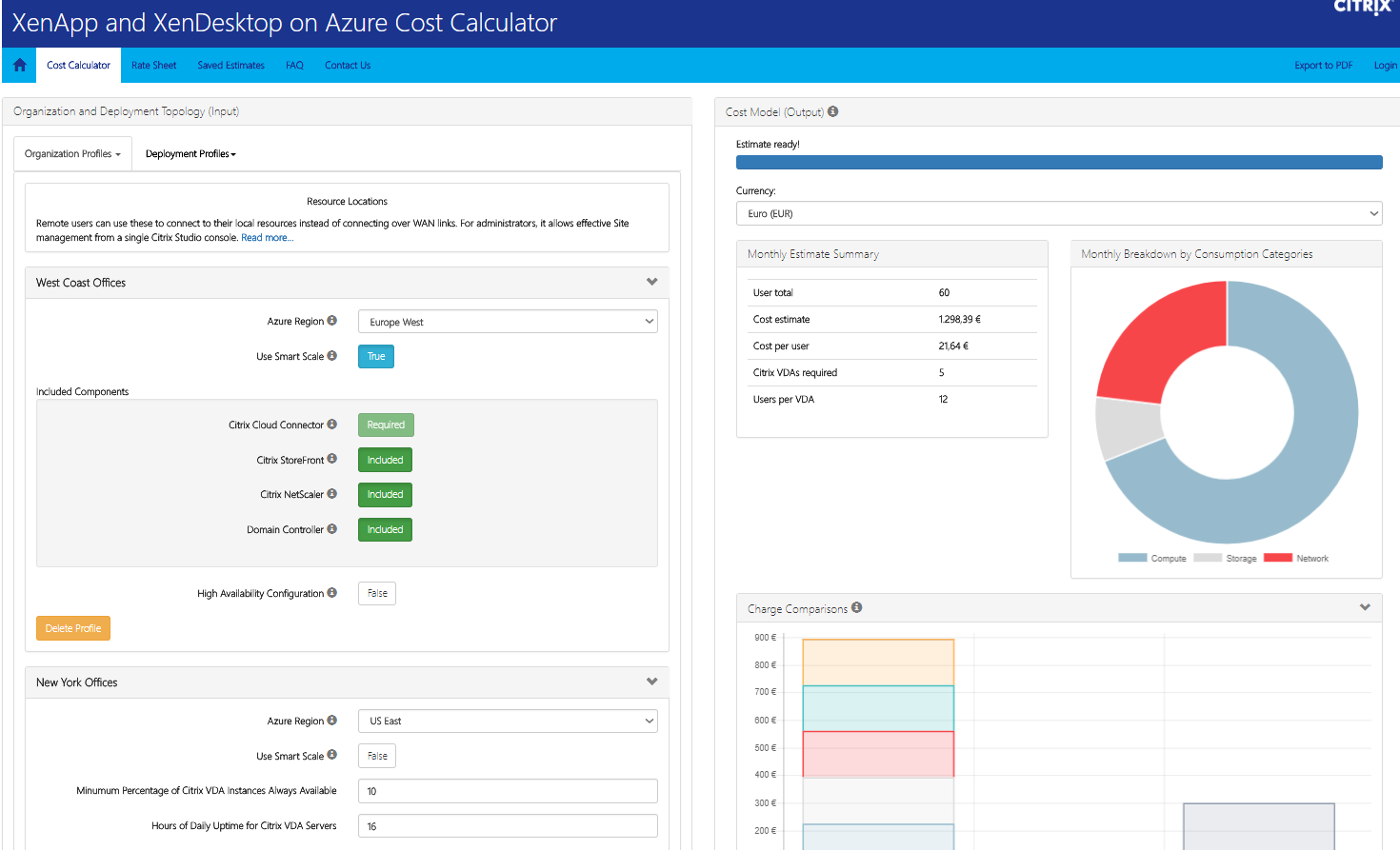
Task: Enable High Availability Configuration
Action: [377, 592]
